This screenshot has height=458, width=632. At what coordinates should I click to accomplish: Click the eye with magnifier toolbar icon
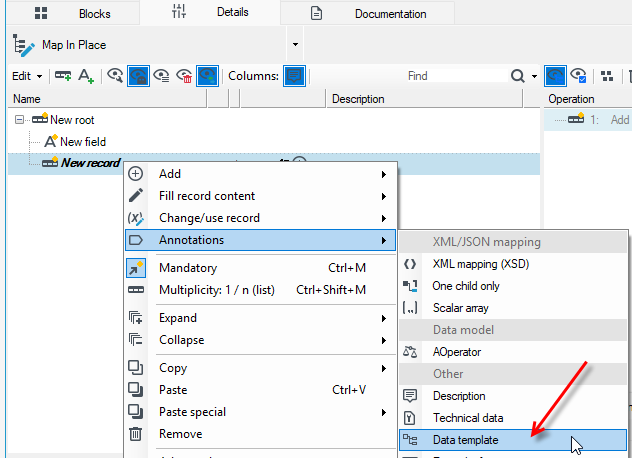pos(115,76)
